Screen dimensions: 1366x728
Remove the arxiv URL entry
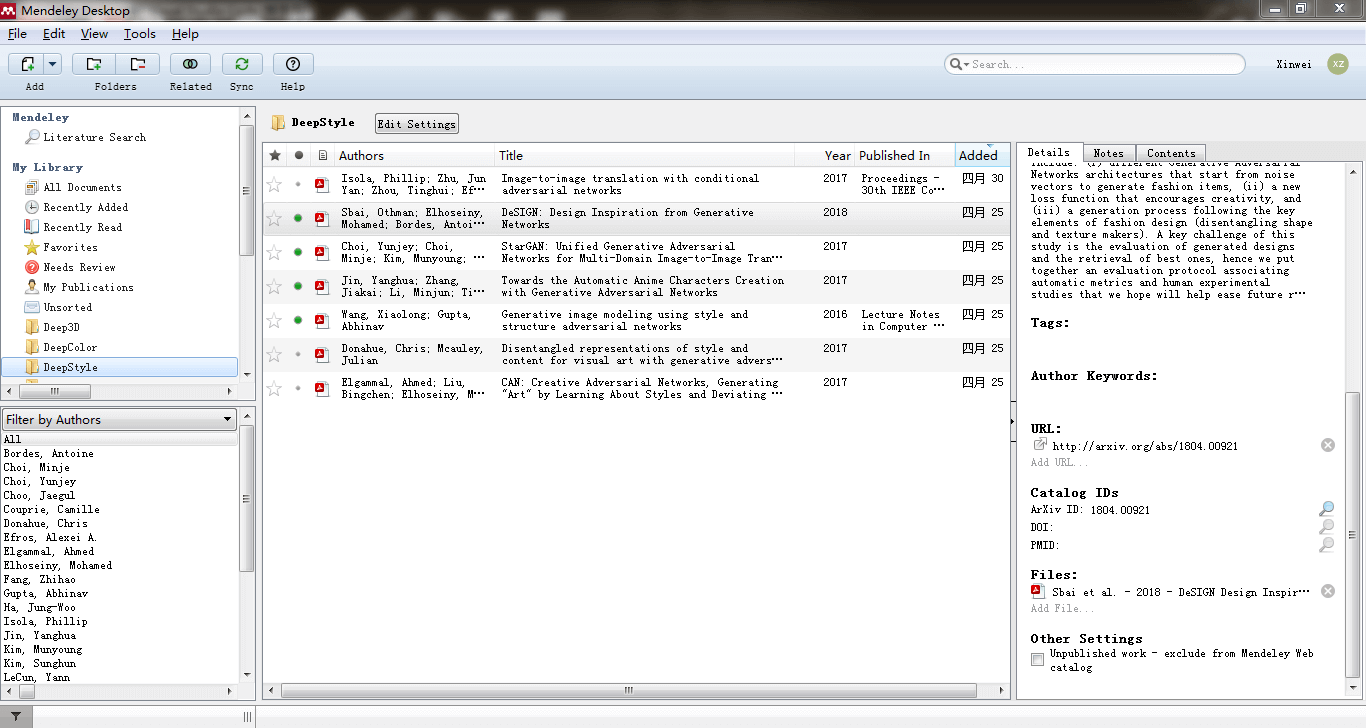tap(1327, 445)
